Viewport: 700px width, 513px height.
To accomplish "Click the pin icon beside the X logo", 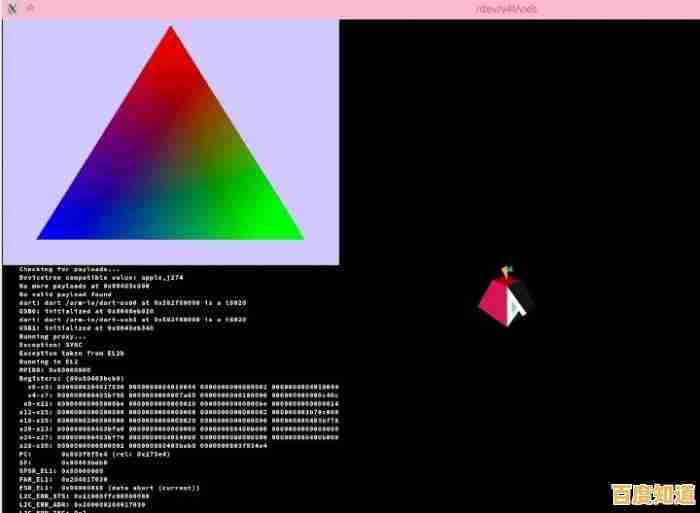I will (30, 8).
